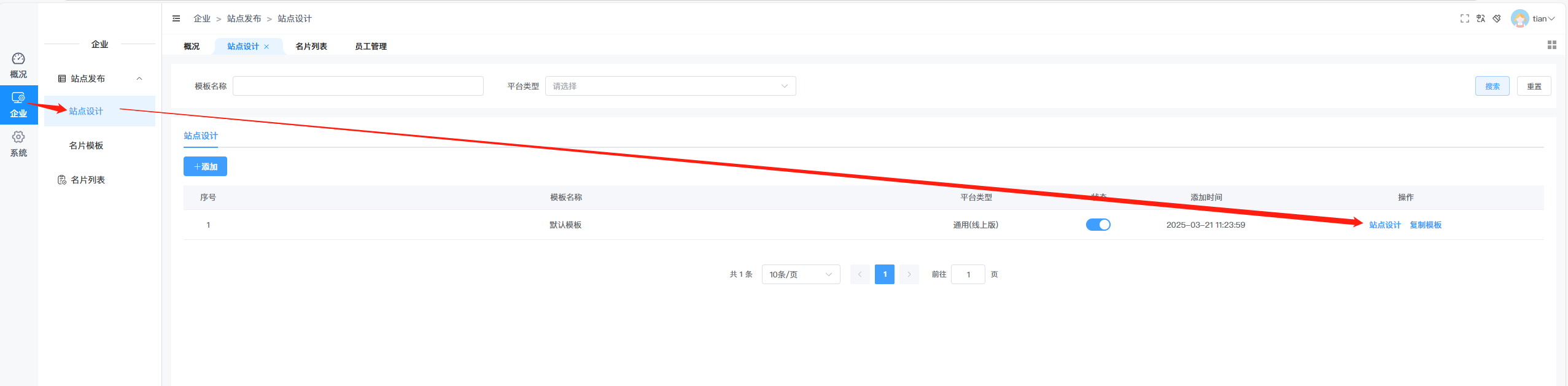Open the 系统 gear settings icon
The height and width of the screenshot is (386, 1568).
coord(18,137)
